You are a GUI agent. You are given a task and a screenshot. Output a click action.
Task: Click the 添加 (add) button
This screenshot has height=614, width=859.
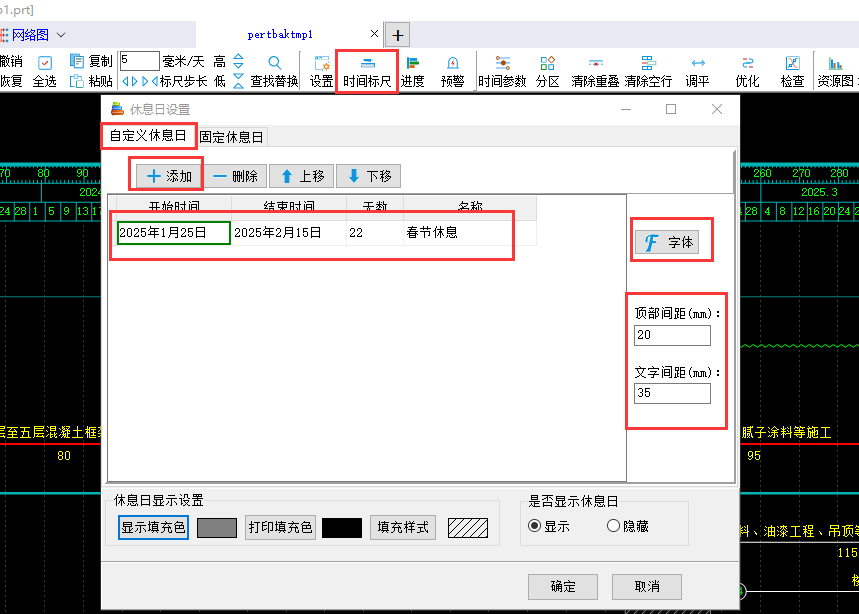tap(169, 176)
